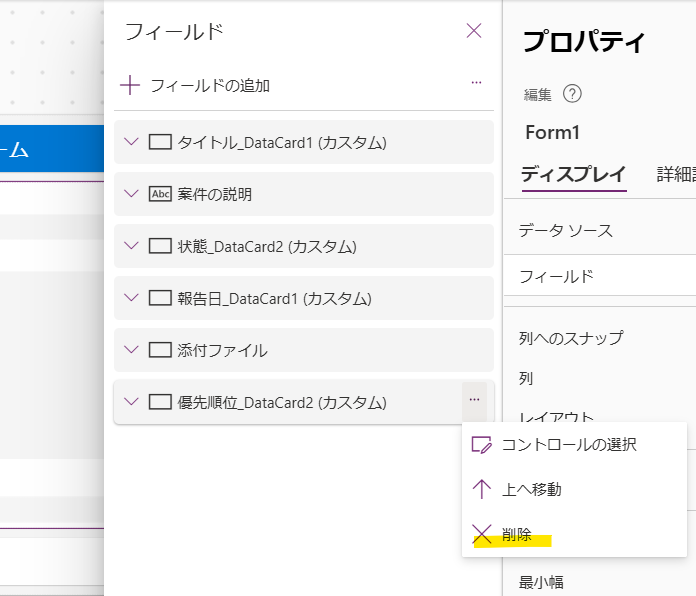This screenshot has height=596, width=696.
Task: Click the 列 property label
Action: (526, 379)
